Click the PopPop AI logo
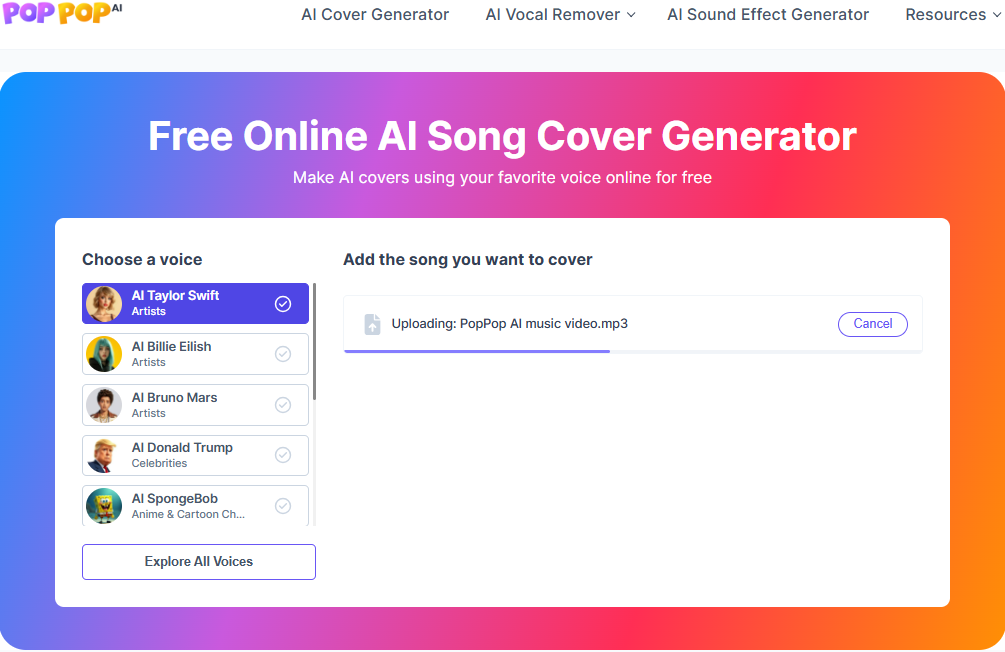1005x652 pixels. (62, 13)
